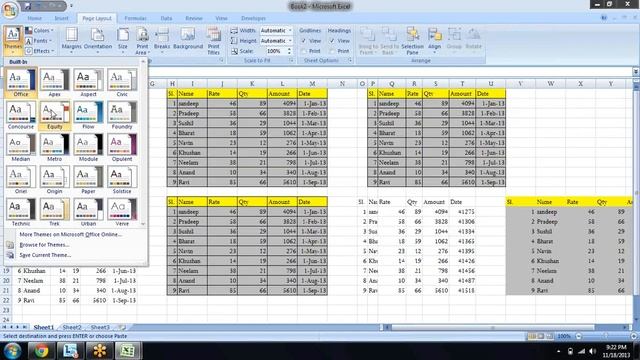640x360 pixels.
Task: Open the Margins menu
Action: coord(72,40)
